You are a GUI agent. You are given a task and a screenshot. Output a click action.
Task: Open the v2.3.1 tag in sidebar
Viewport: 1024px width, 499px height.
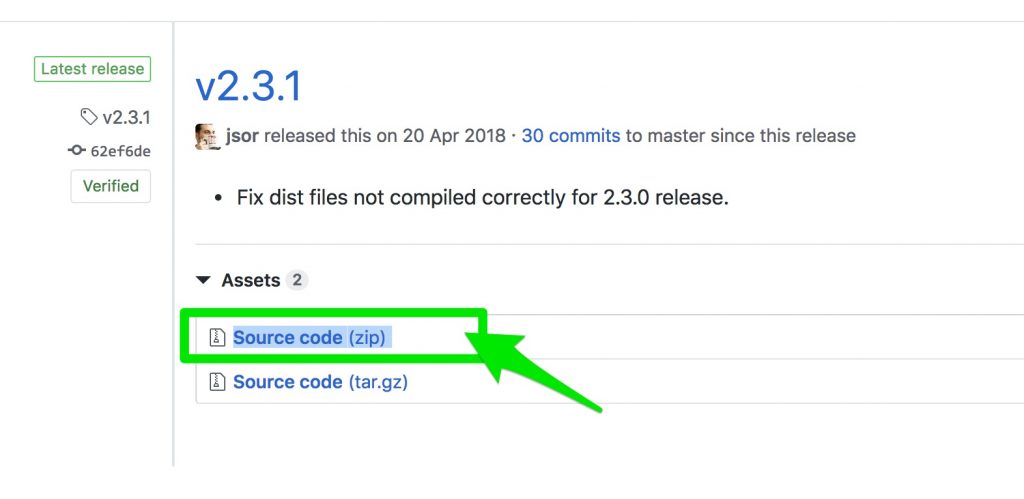[x=126, y=118]
